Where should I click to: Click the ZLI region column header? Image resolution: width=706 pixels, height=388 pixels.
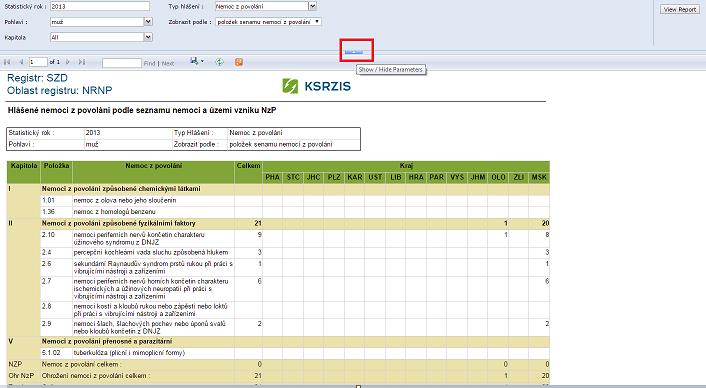point(518,177)
